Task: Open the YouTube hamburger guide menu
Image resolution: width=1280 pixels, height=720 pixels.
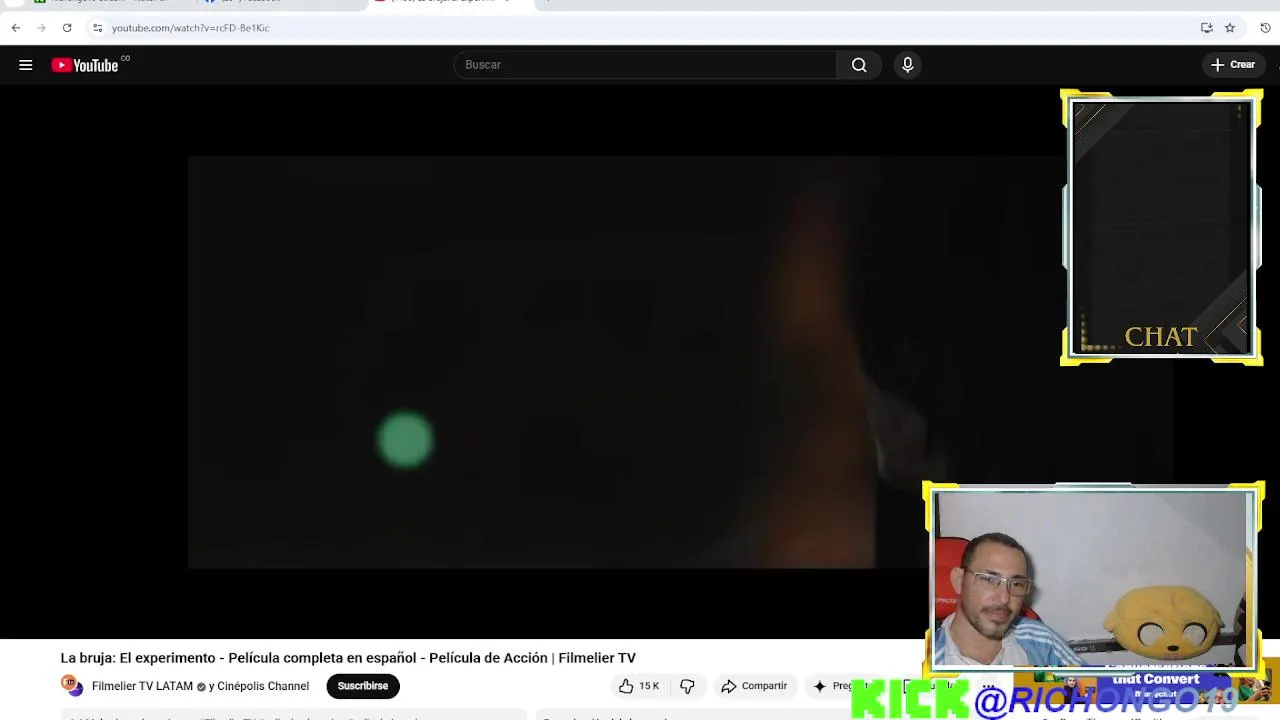Action: (x=26, y=65)
